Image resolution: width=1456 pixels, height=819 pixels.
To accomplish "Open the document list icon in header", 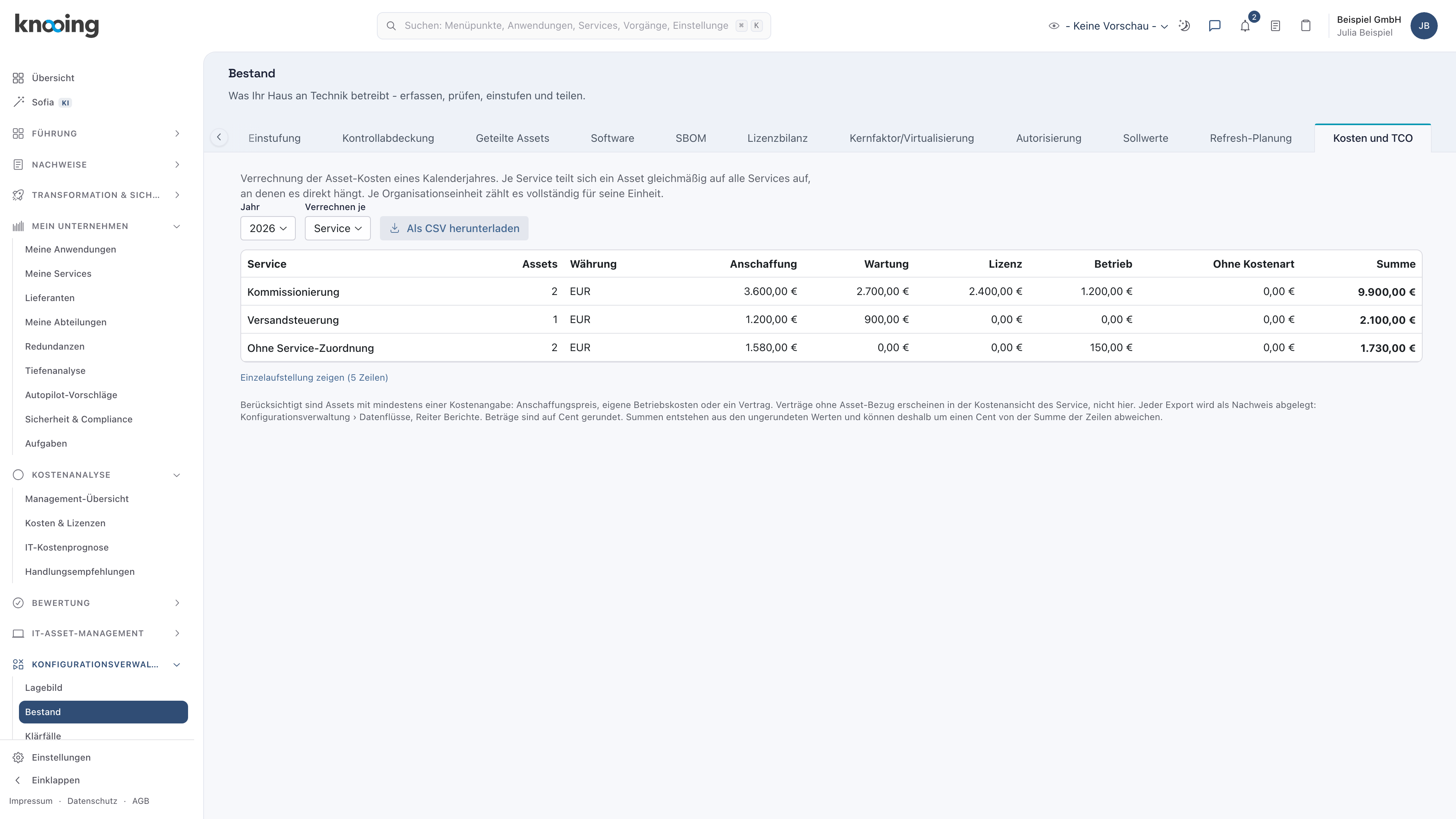I will pos(1275,25).
